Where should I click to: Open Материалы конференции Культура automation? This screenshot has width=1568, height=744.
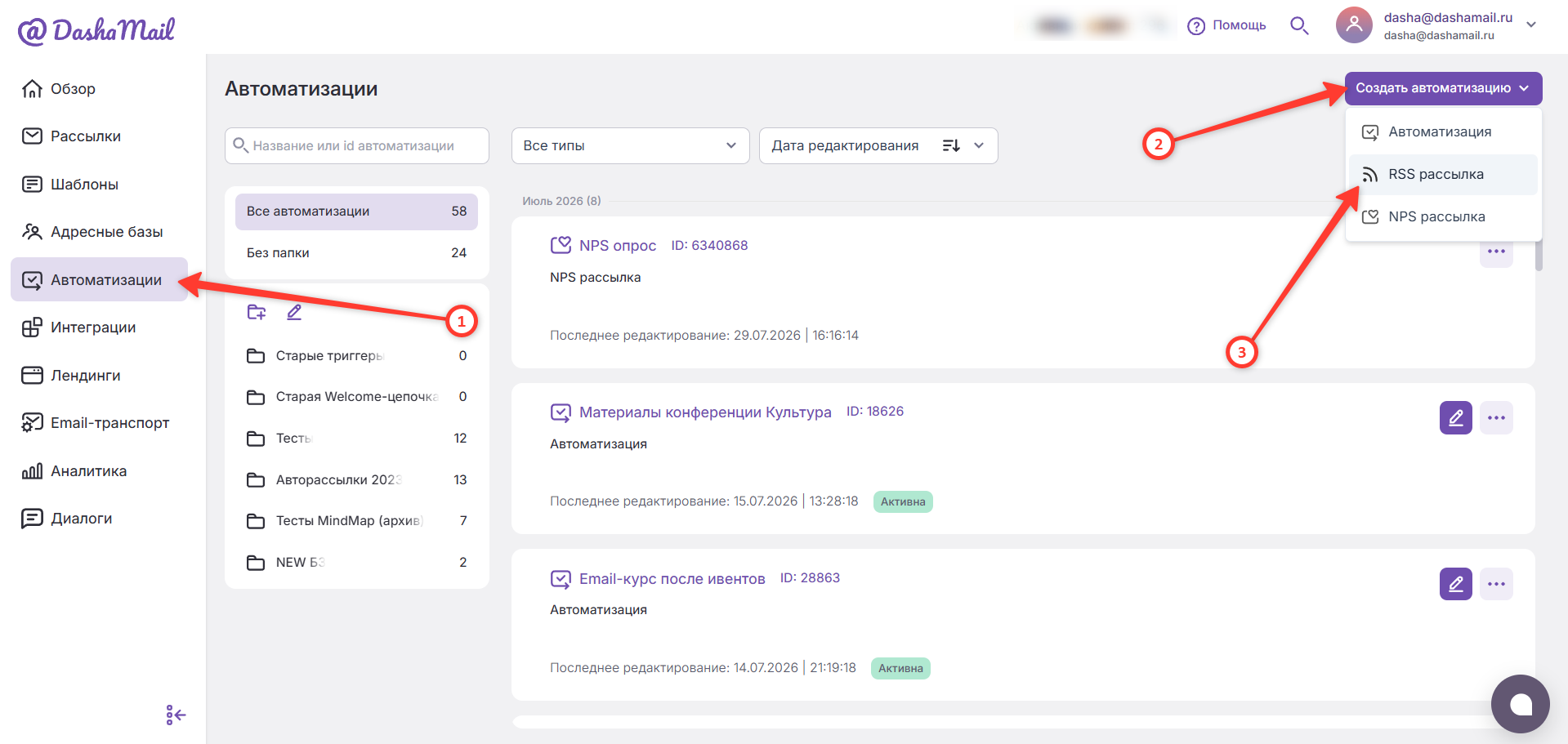pos(705,412)
